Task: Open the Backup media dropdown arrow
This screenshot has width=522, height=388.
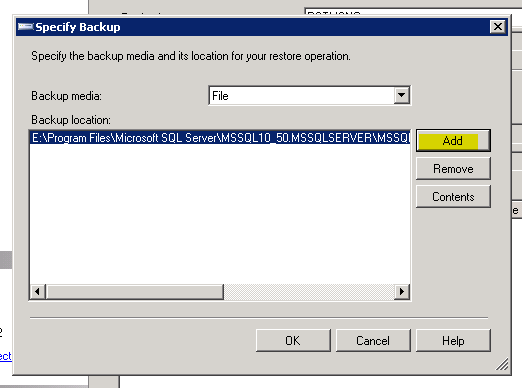Action: 402,96
